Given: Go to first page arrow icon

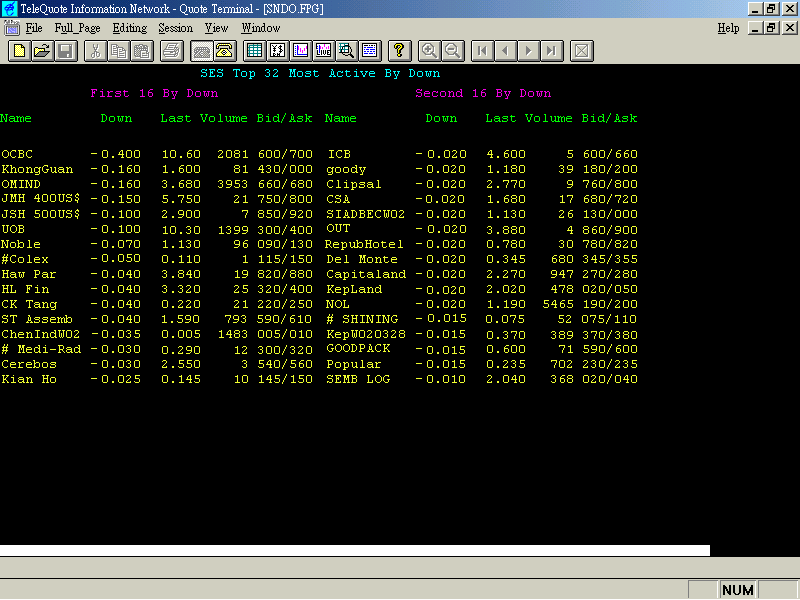Looking at the screenshot, I should [482, 51].
